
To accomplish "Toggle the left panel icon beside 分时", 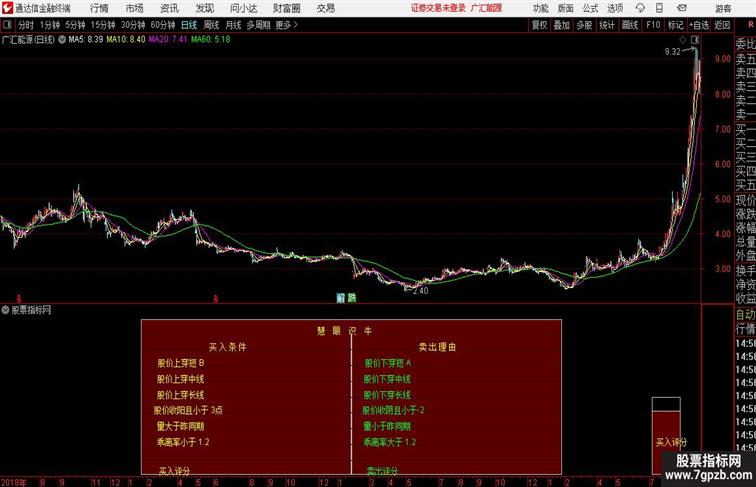I will tap(7, 25).
